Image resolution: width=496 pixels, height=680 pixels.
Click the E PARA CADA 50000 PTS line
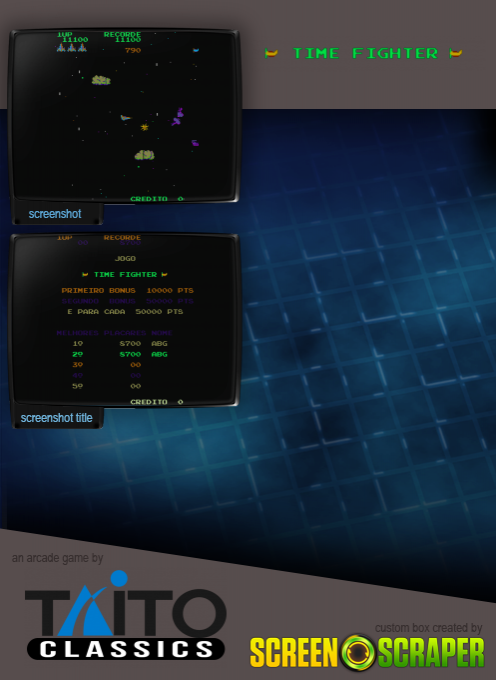[x=125, y=312]
